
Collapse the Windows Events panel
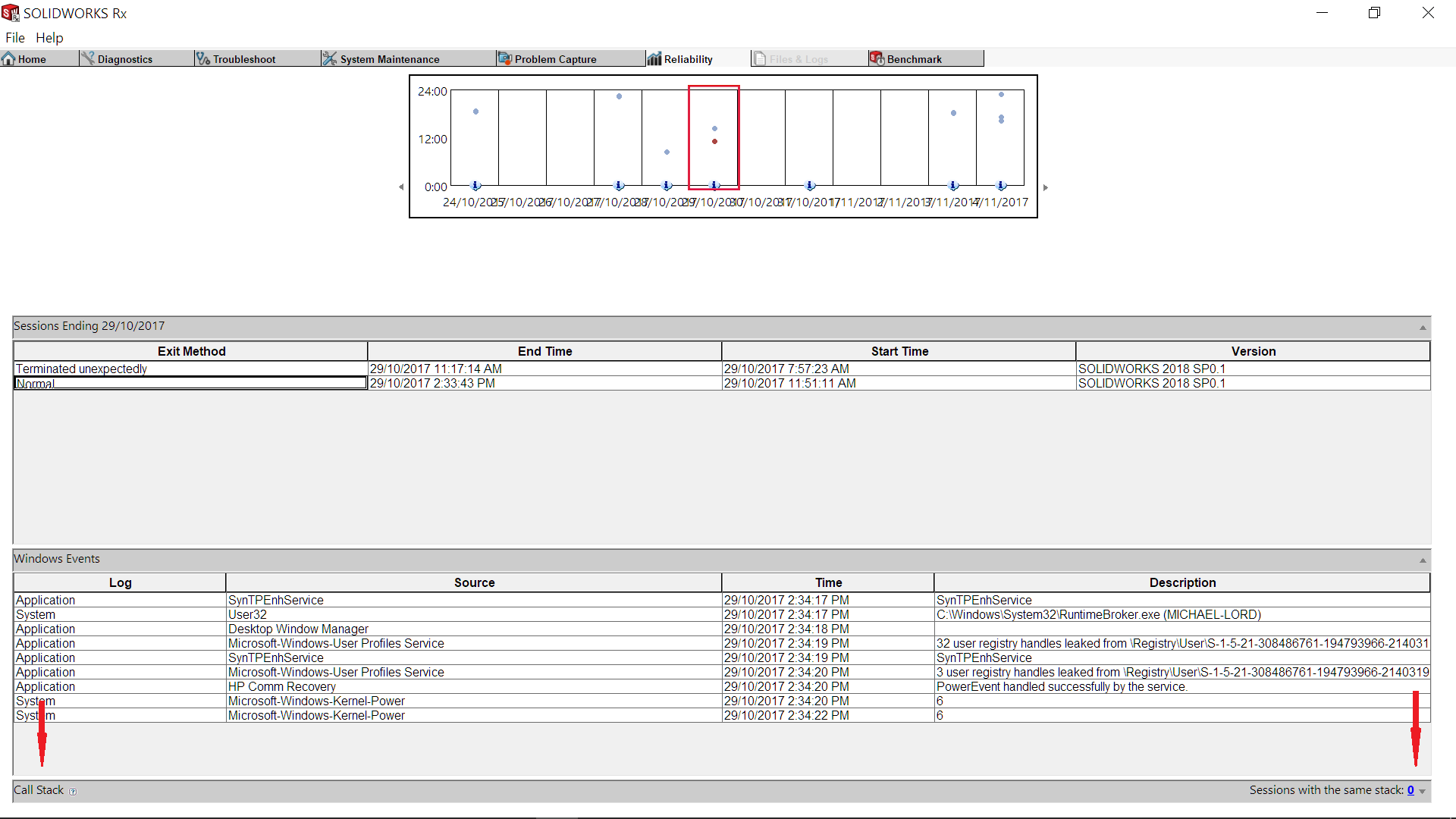click(x=1423, y=560)
